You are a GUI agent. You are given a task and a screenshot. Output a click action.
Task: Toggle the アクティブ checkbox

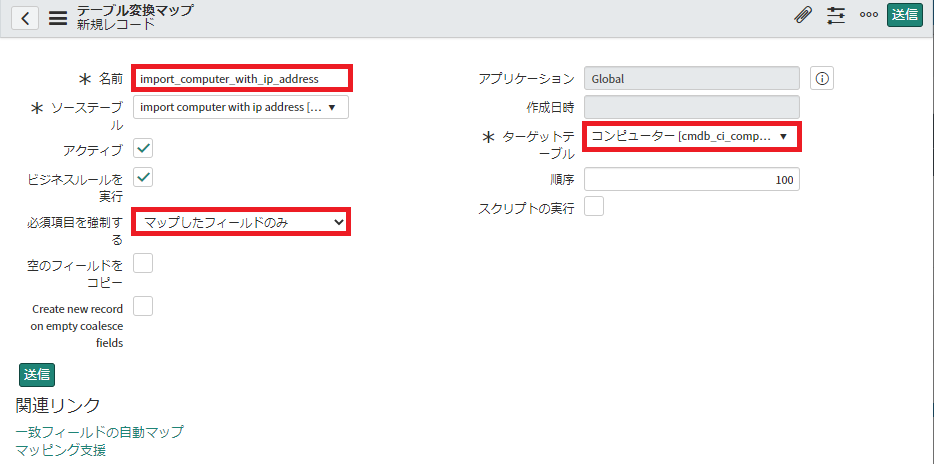(x=143, y=148)
